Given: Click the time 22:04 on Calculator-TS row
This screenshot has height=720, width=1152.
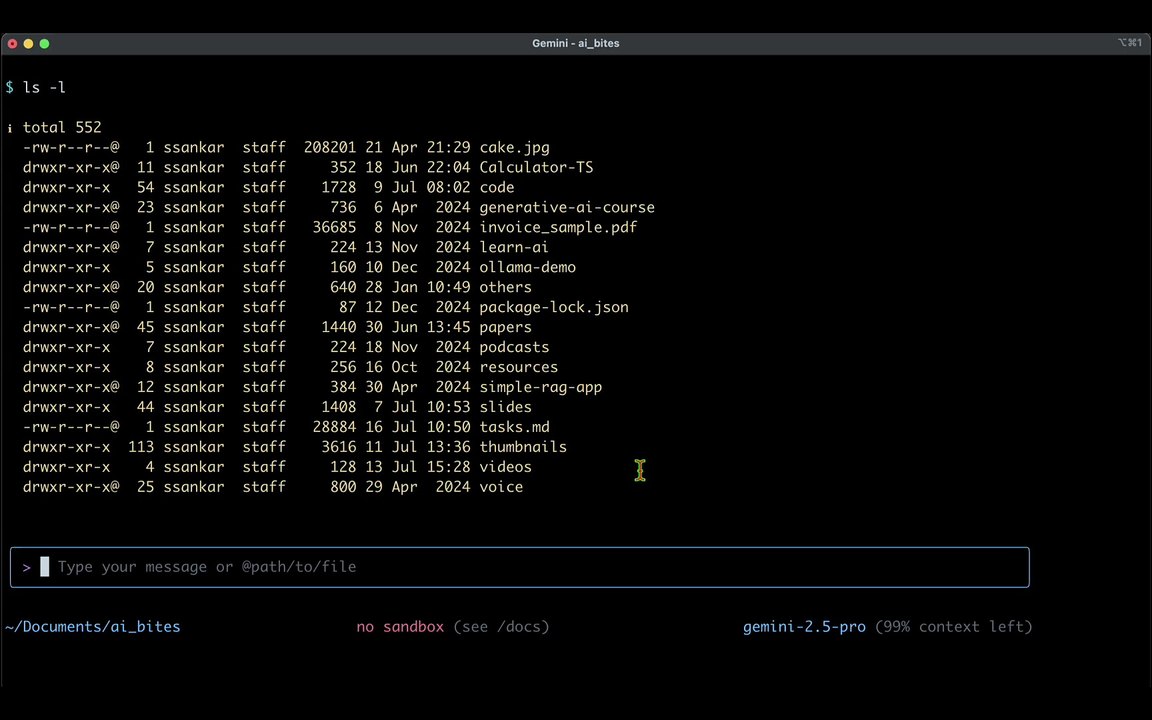Looking at the screenshot, I should click(x=448, y=167).
